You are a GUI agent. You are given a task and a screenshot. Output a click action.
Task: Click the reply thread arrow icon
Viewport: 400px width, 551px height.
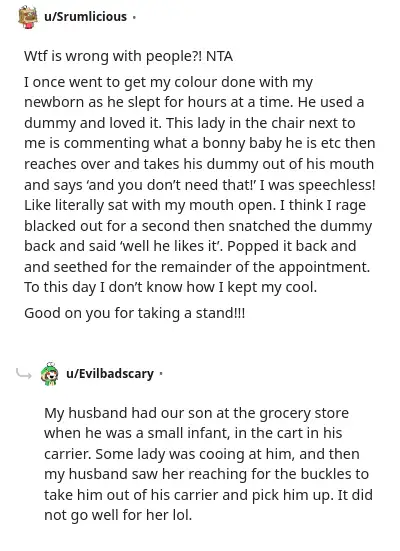click(x=24, y=374)
